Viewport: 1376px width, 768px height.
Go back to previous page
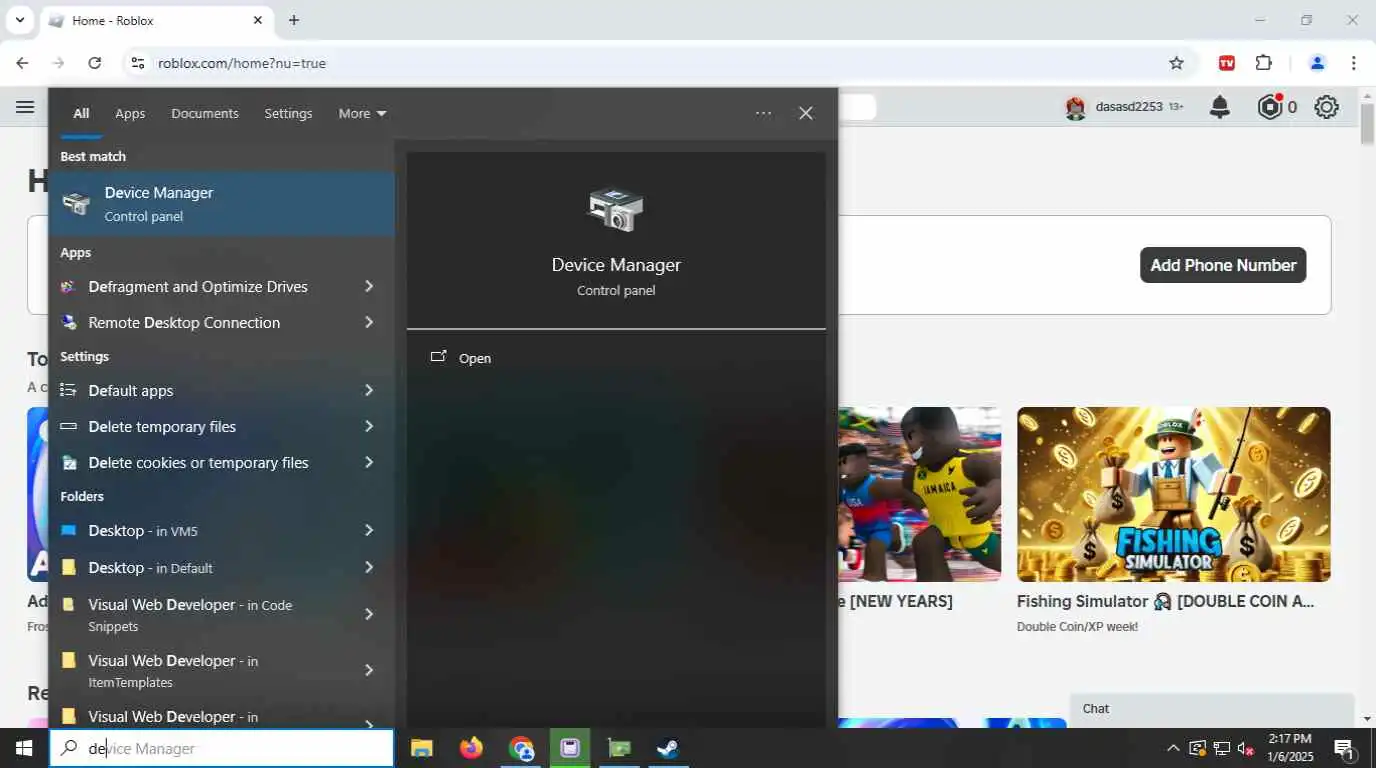(x=22, y=63)
